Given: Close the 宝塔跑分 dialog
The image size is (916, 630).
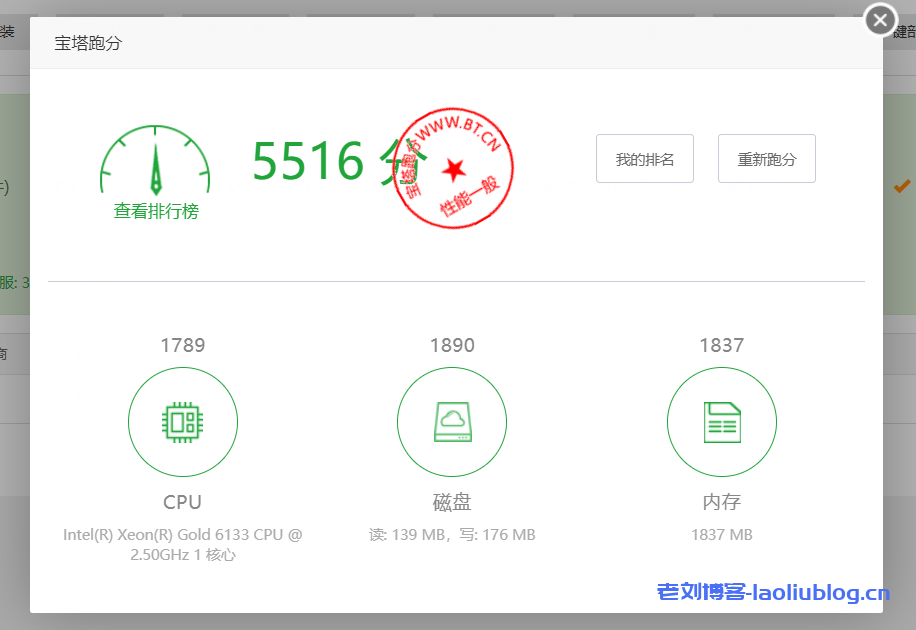Looking at the screenshot, I should pos(880,20).
